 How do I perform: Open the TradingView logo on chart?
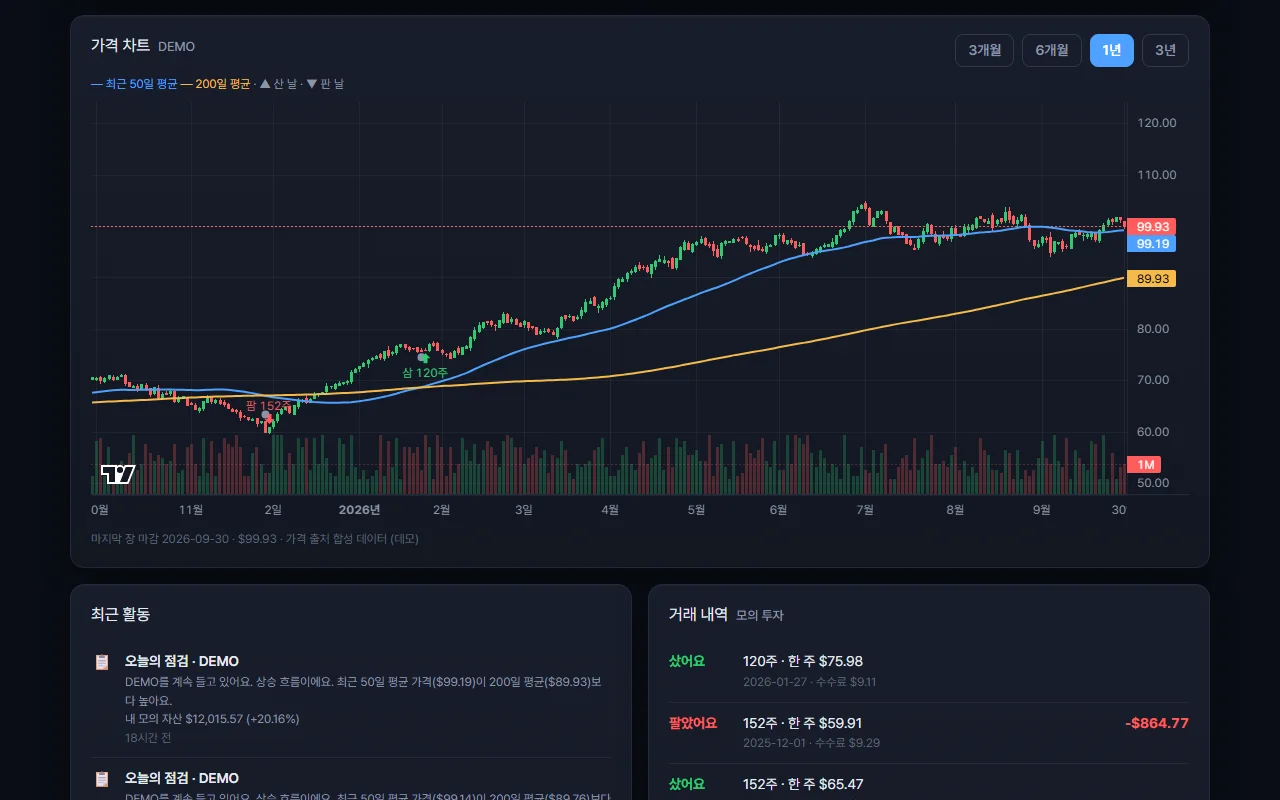[118, 474]
